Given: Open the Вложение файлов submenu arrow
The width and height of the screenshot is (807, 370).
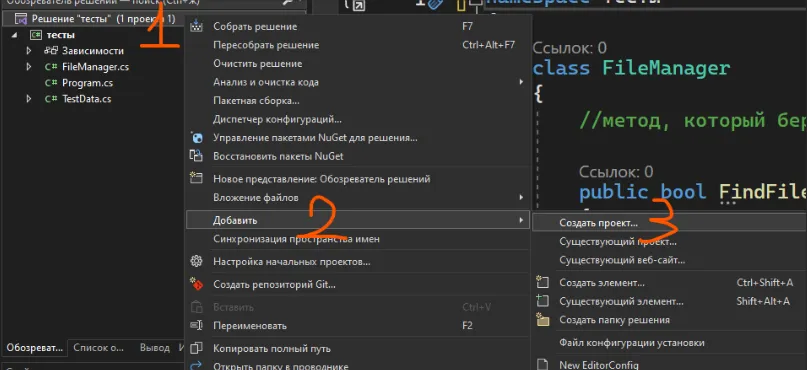Looking at the screenshot, I should point(521,197).
